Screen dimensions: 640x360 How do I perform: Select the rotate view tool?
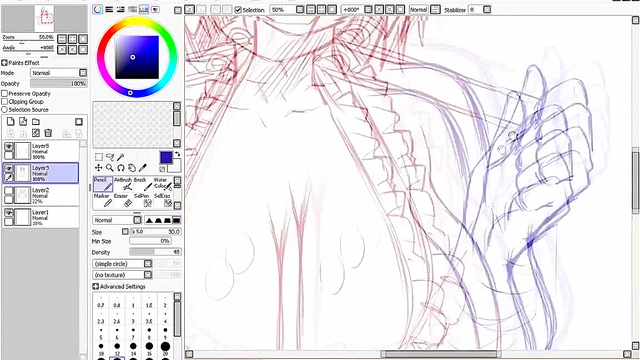[x=121, y=168]
